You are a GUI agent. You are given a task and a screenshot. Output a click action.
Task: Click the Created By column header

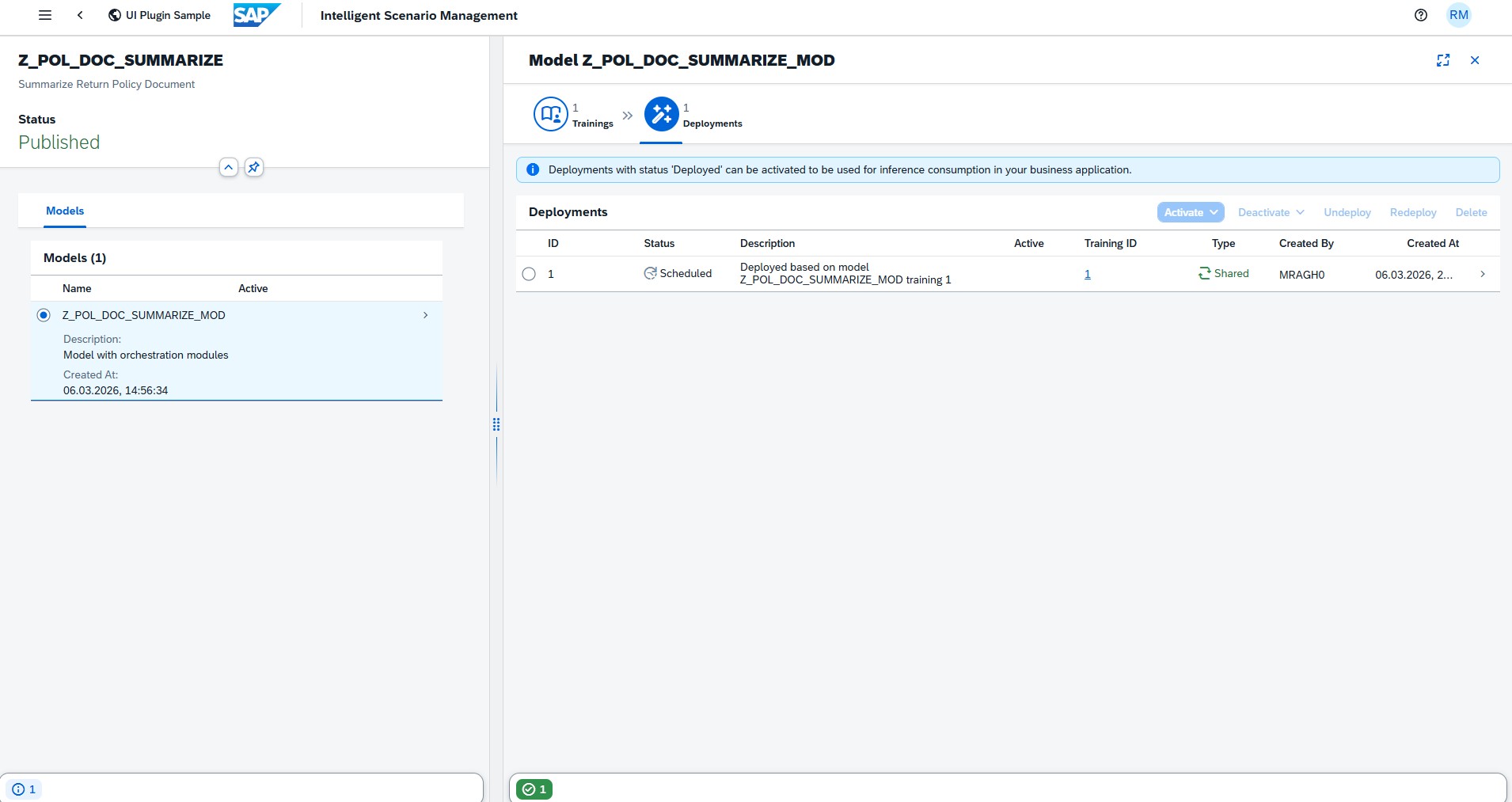[1306, 243]
